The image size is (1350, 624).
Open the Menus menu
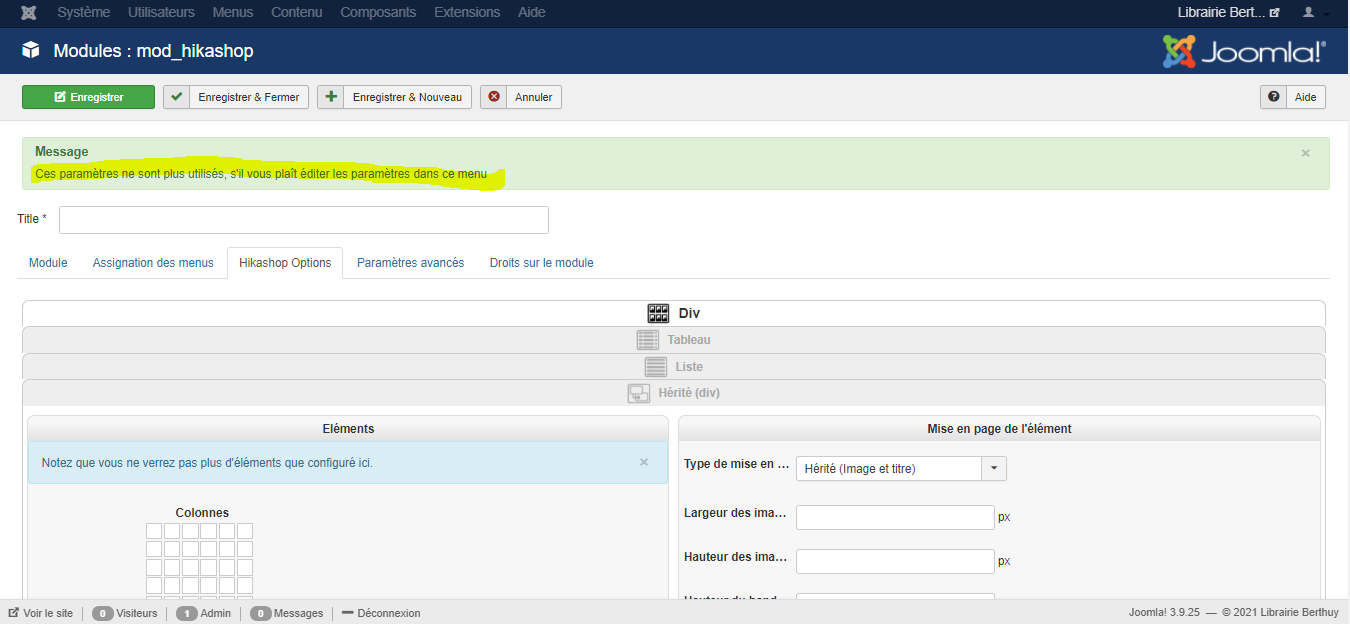(232, 13)
